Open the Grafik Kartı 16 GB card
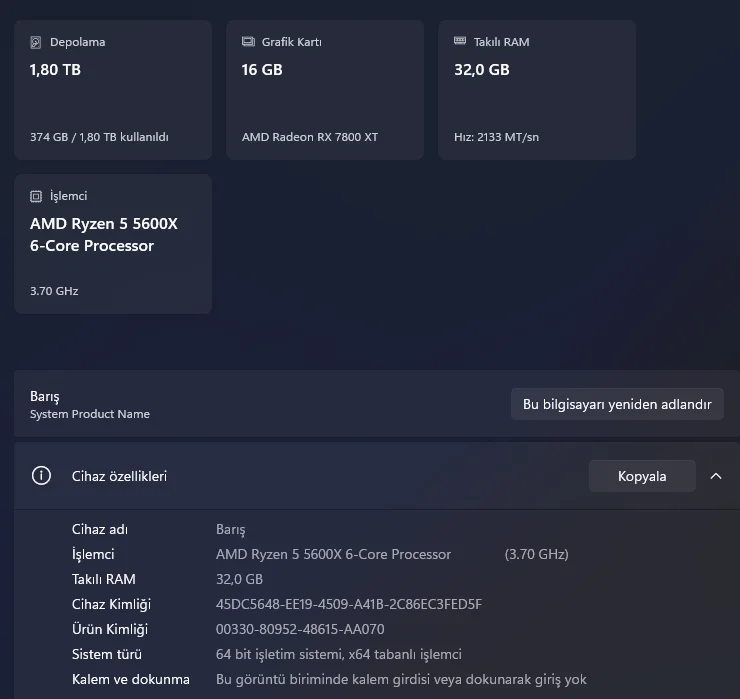The width and height of the screenshot is (740, 699). 325,90
